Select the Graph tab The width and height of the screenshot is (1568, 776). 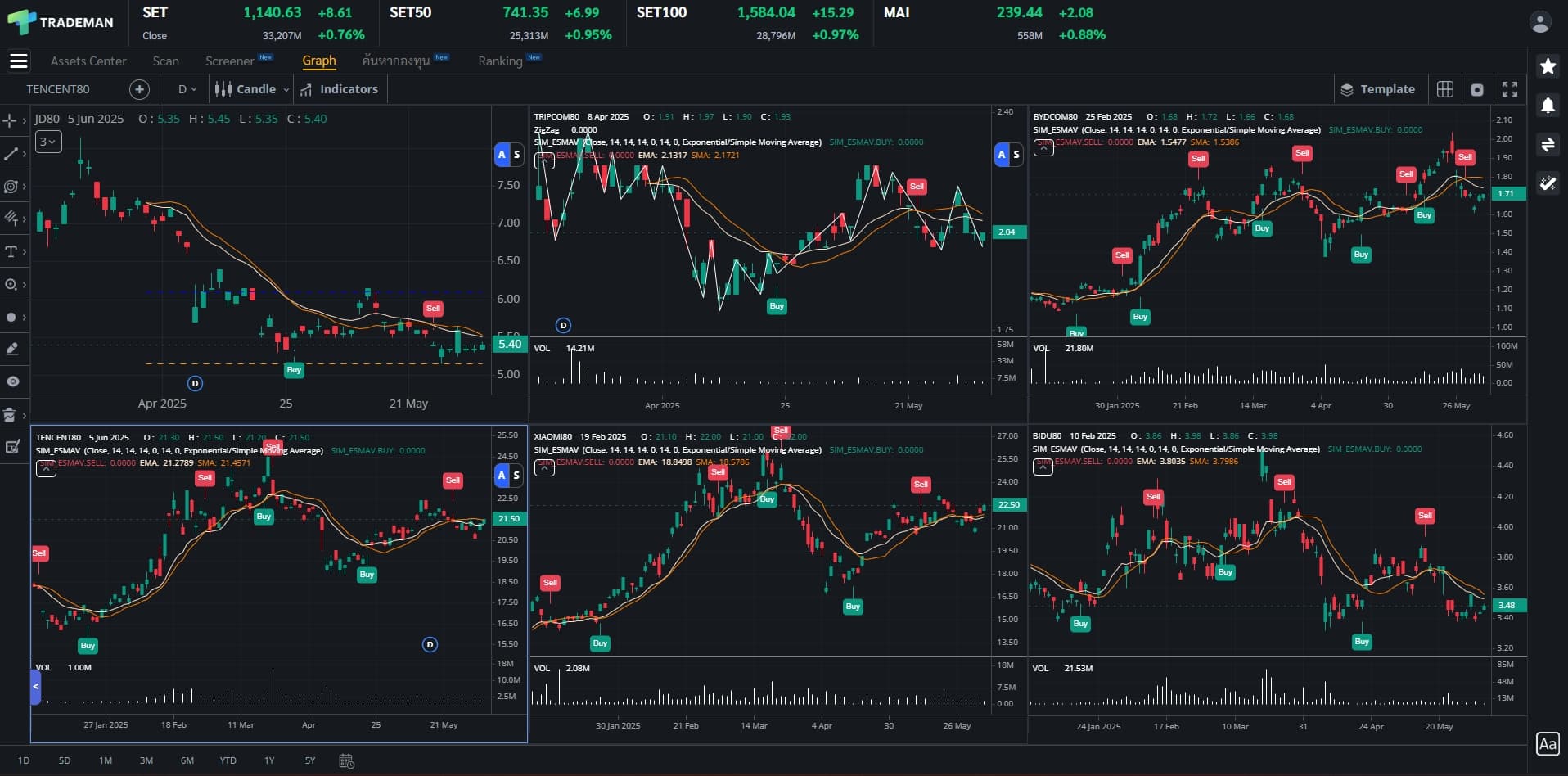[319, 61]
